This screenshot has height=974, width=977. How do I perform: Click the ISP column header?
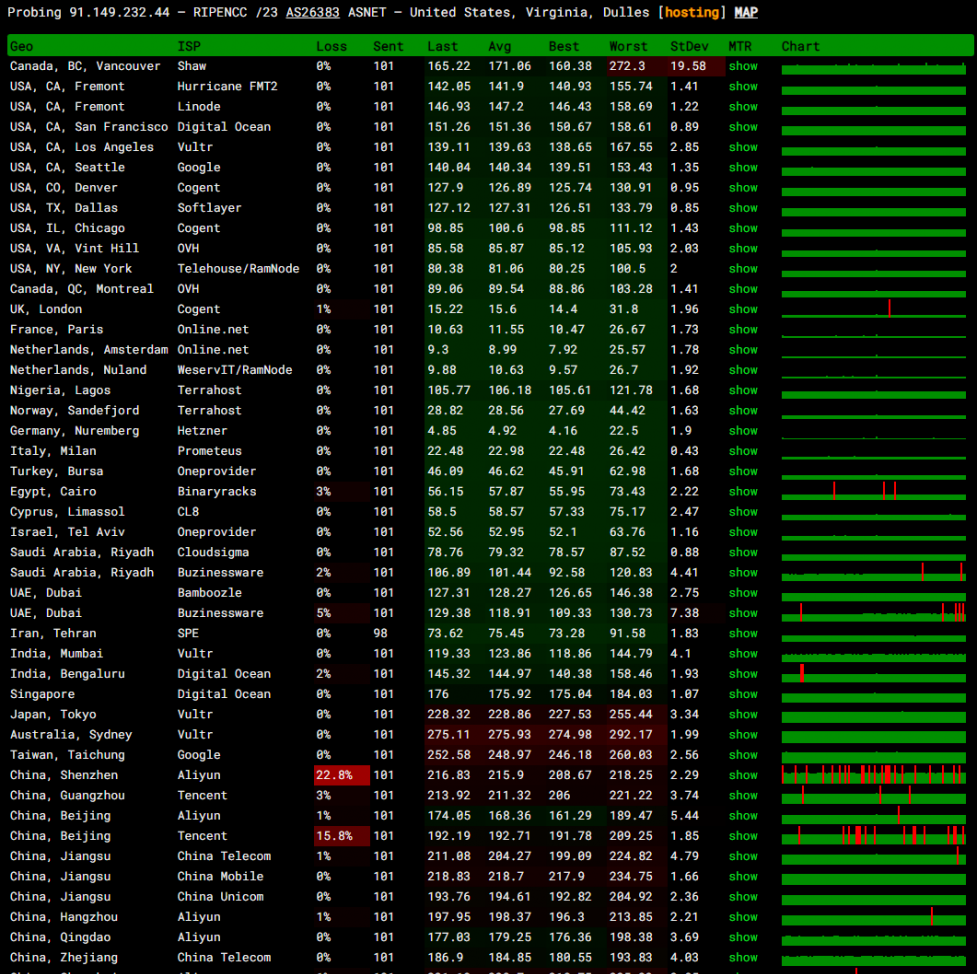click(x=189, y=46)
